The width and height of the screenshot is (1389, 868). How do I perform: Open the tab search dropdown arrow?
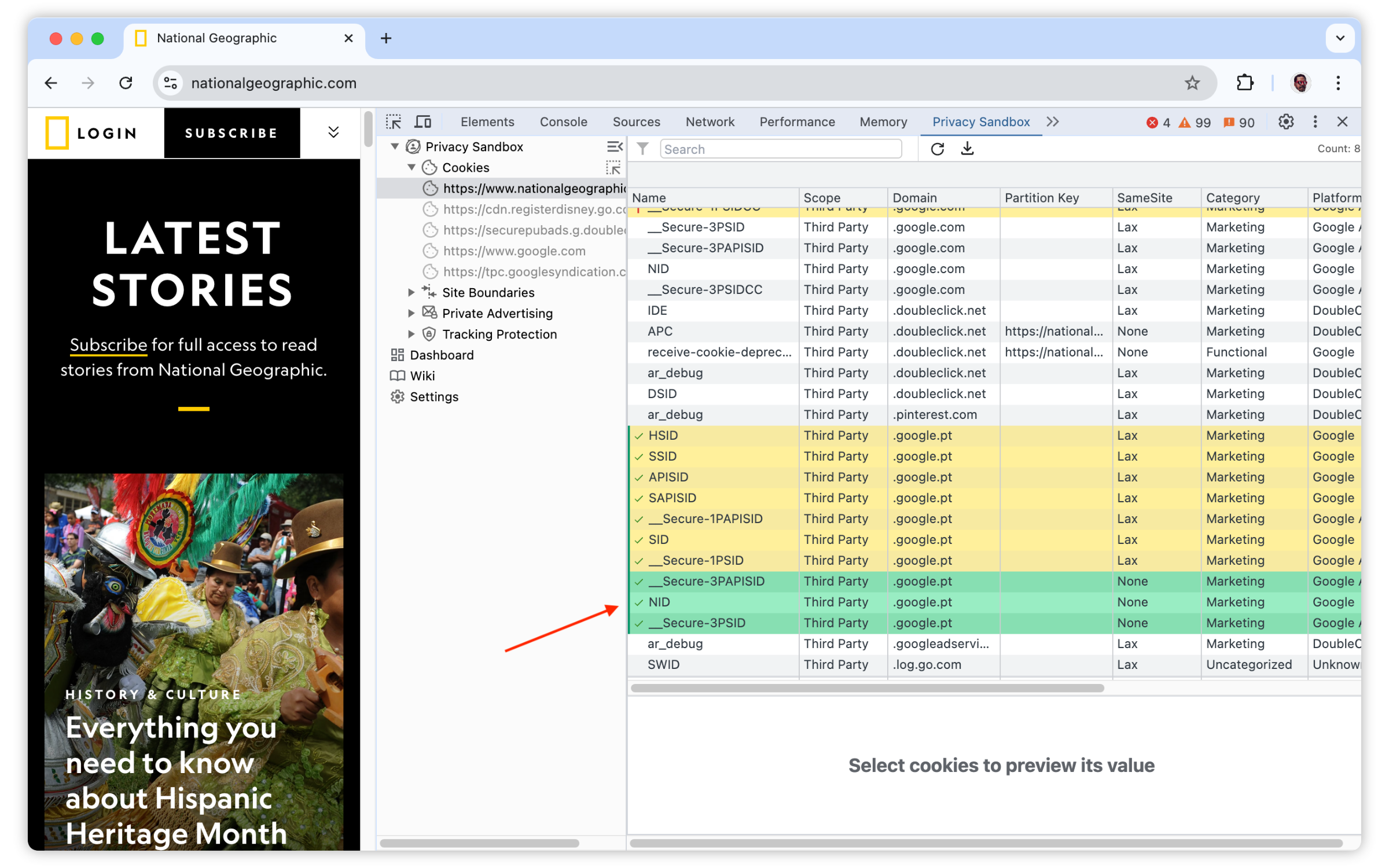pos(1340,38)
